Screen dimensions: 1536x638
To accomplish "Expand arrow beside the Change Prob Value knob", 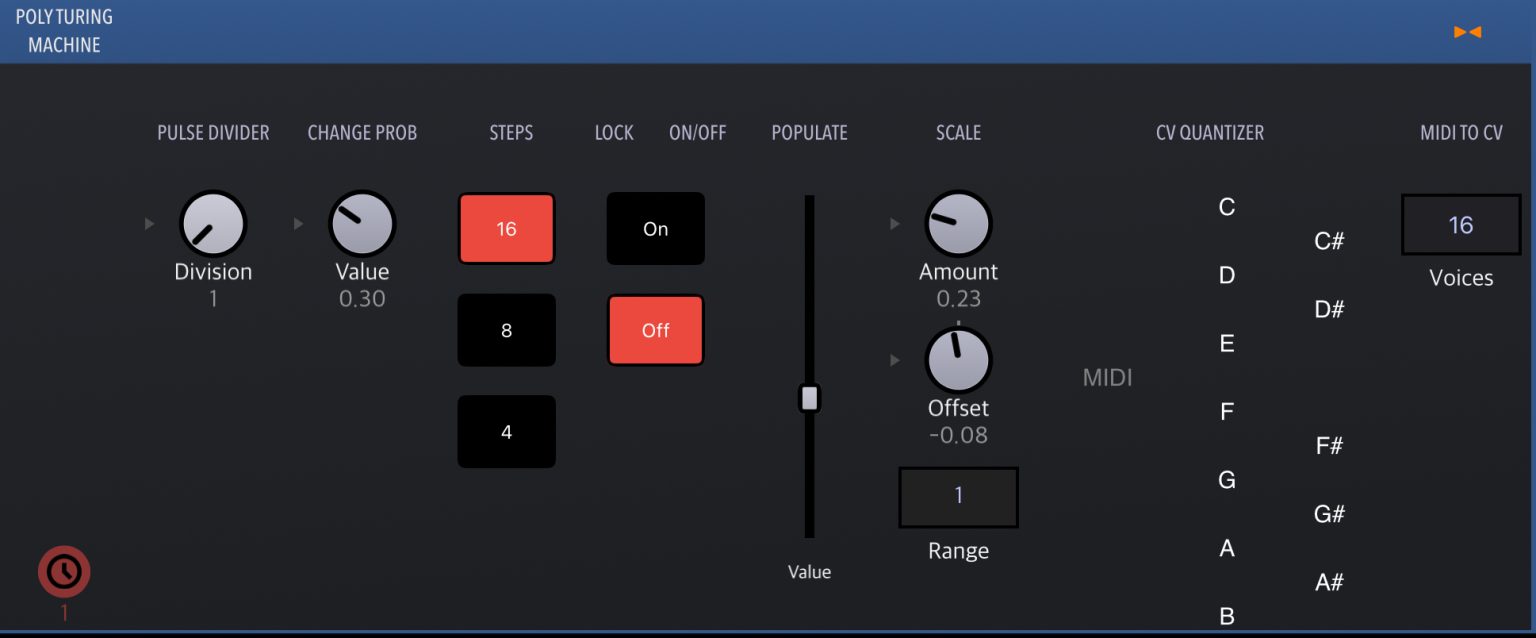I will click(x=298, y=224).
